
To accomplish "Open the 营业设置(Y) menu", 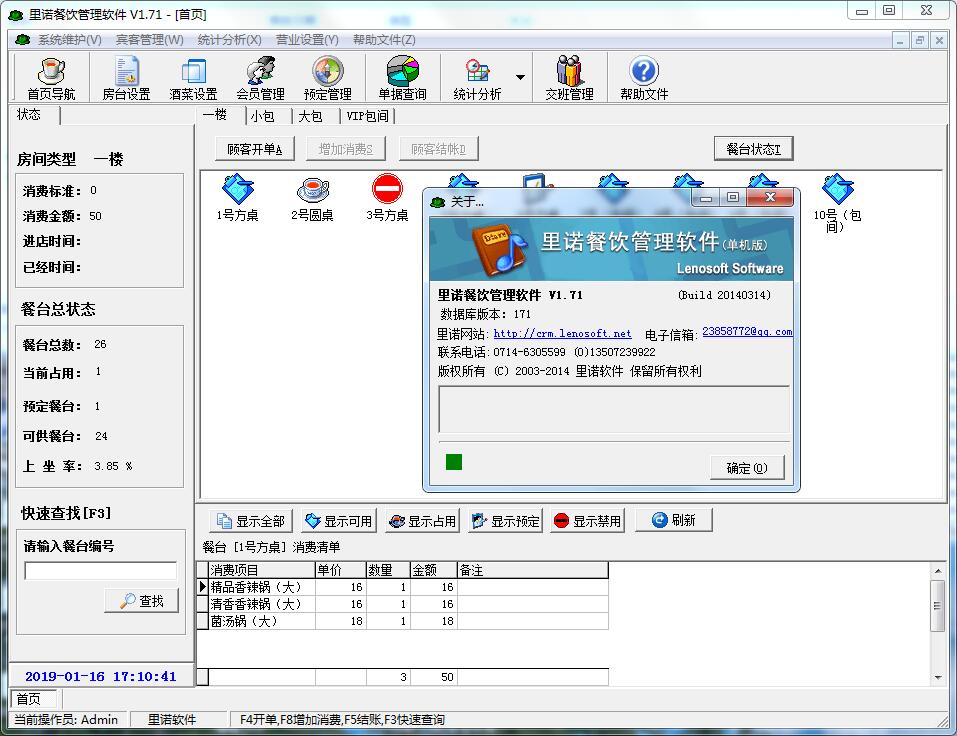I will point(307,40).
